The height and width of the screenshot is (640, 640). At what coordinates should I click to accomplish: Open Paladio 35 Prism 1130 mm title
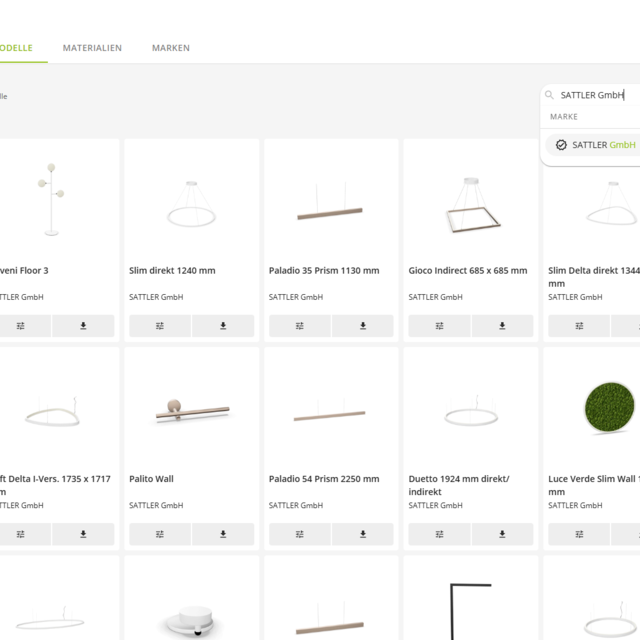pos(324,271)
